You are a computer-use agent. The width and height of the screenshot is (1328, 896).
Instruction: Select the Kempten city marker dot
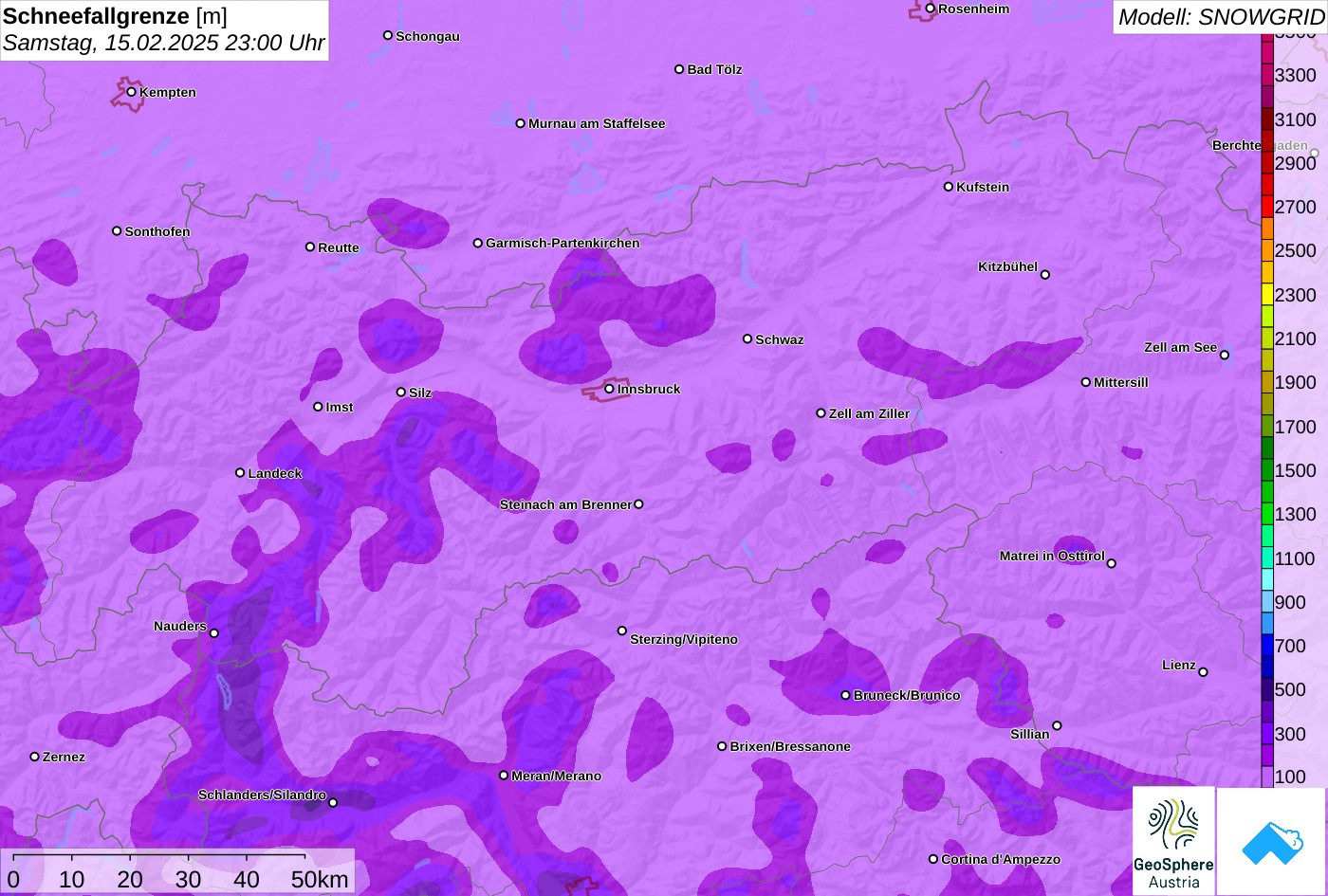click(x=132, y=92)
